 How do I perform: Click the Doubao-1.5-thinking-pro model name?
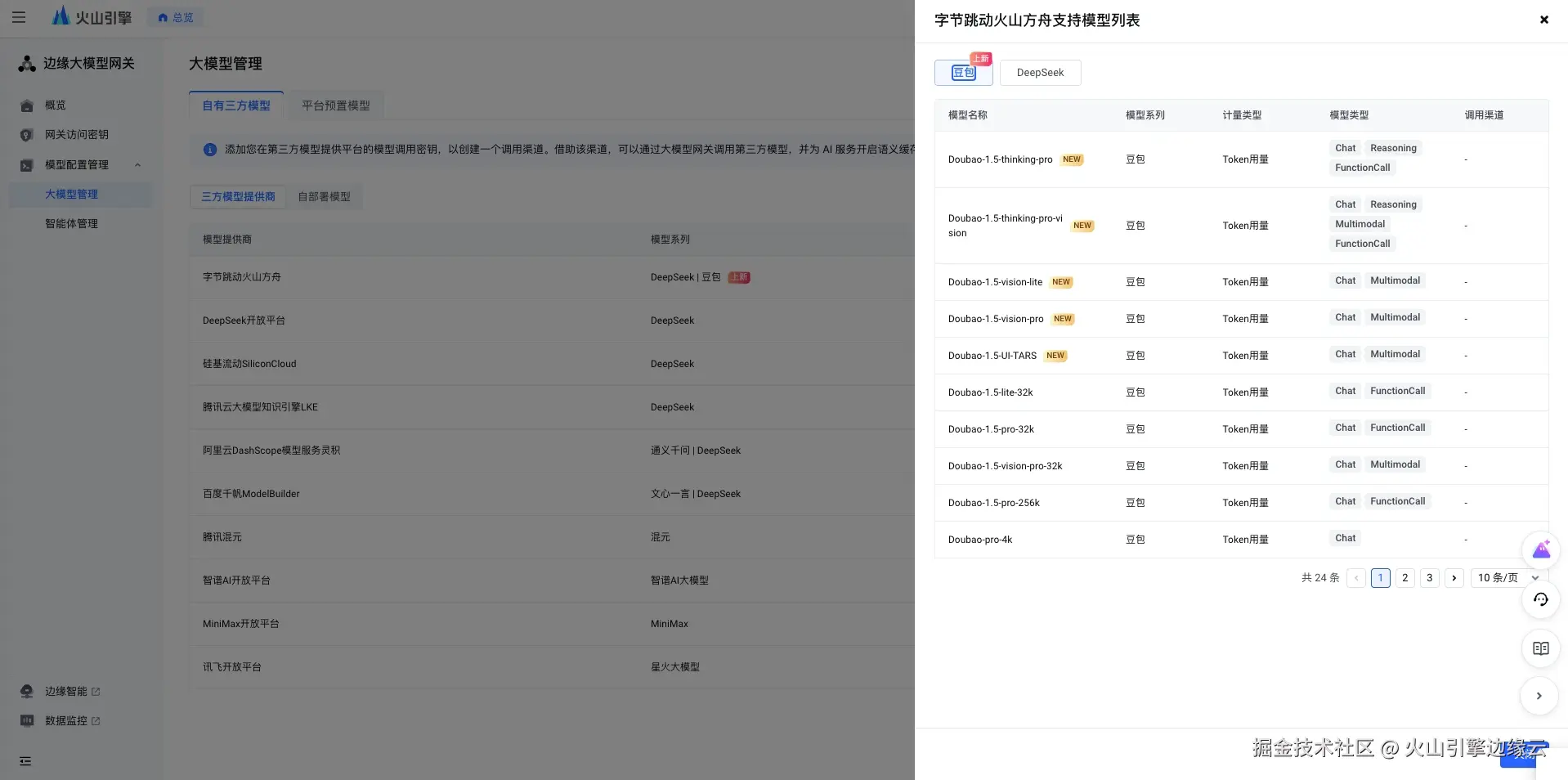tap(1000, 159)
